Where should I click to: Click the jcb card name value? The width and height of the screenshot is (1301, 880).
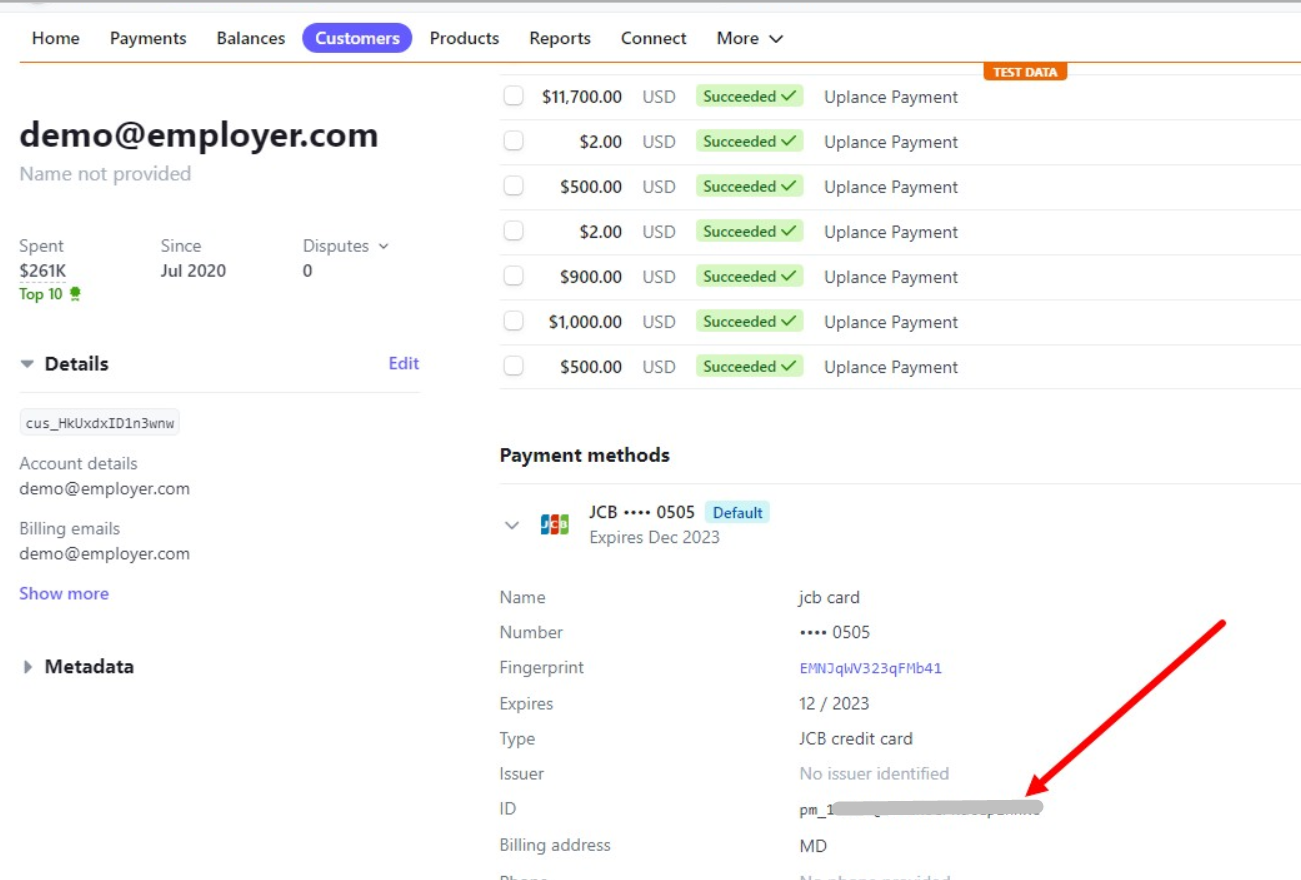point(830,598)
